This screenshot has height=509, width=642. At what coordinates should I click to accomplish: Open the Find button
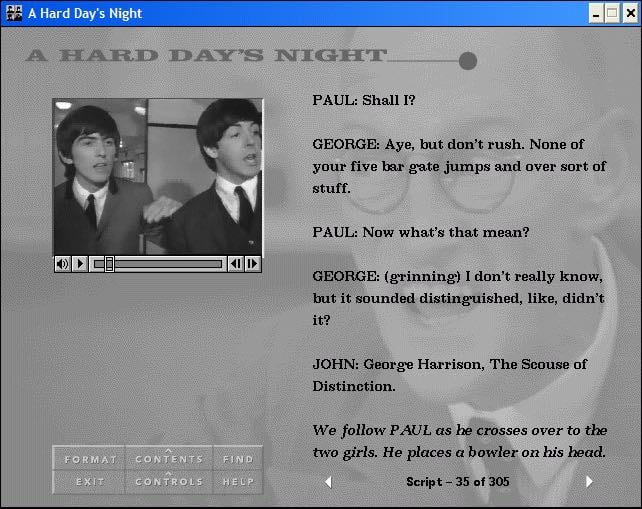pos(238,459)
